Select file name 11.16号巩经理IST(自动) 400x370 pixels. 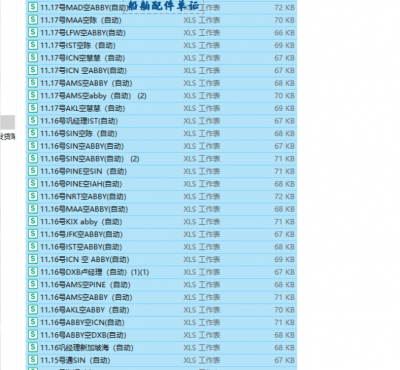(x=79, y=121)
